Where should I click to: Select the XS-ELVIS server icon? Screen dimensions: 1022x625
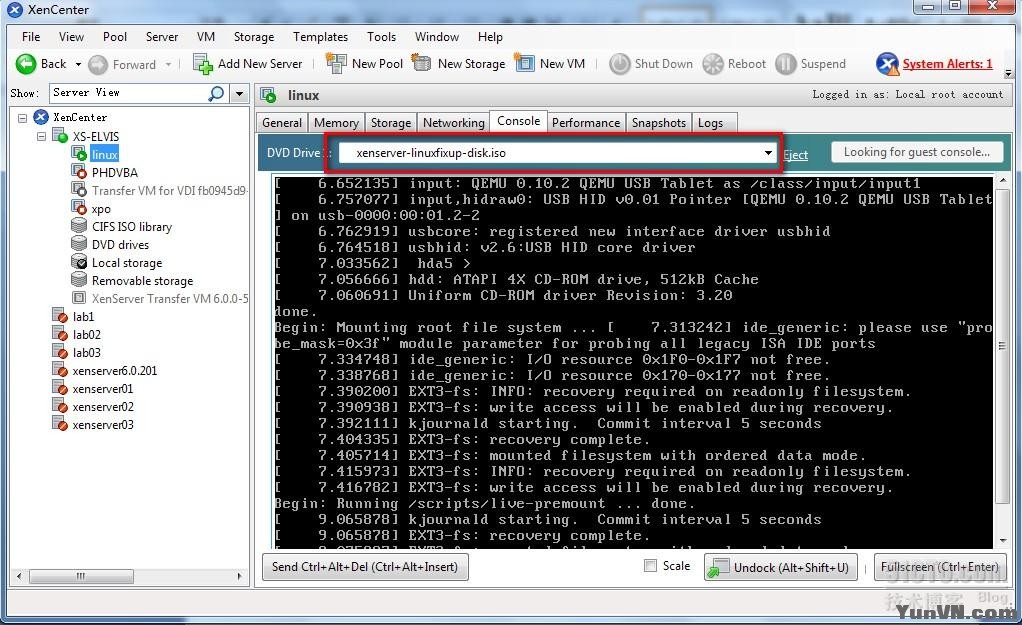(60, 136)
